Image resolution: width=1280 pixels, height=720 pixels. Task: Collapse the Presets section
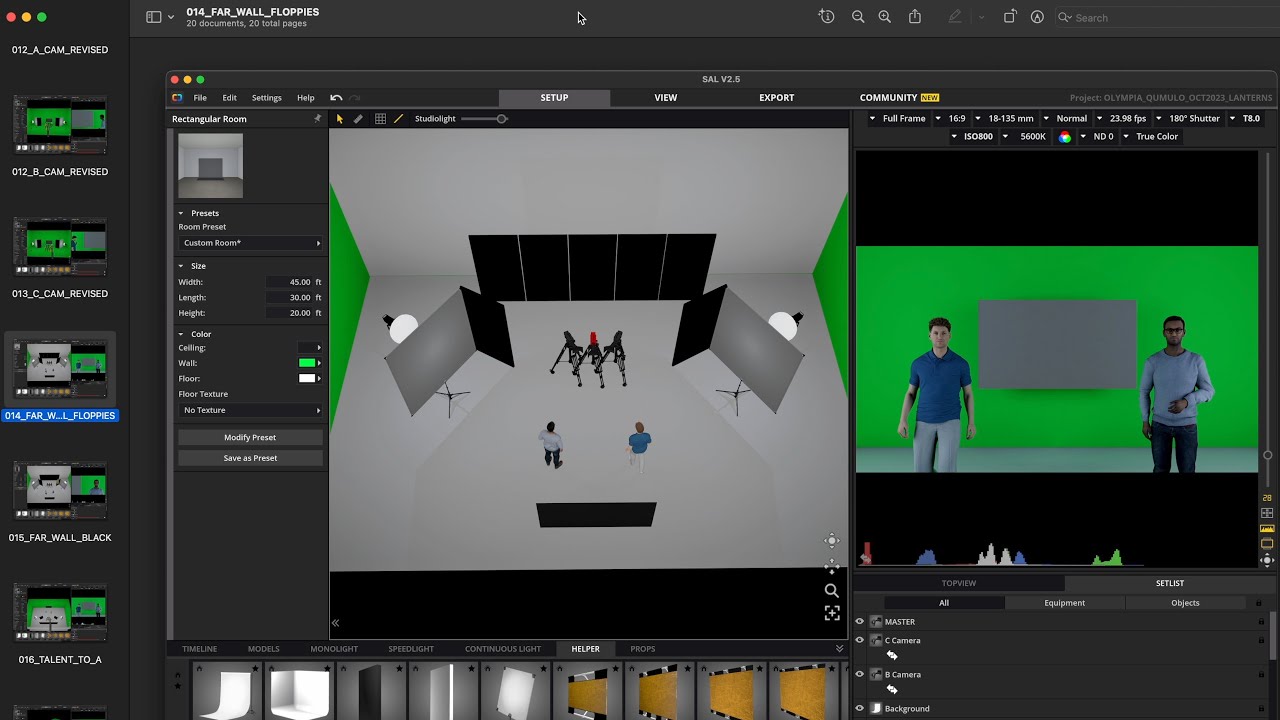click(x=181, y=213)
